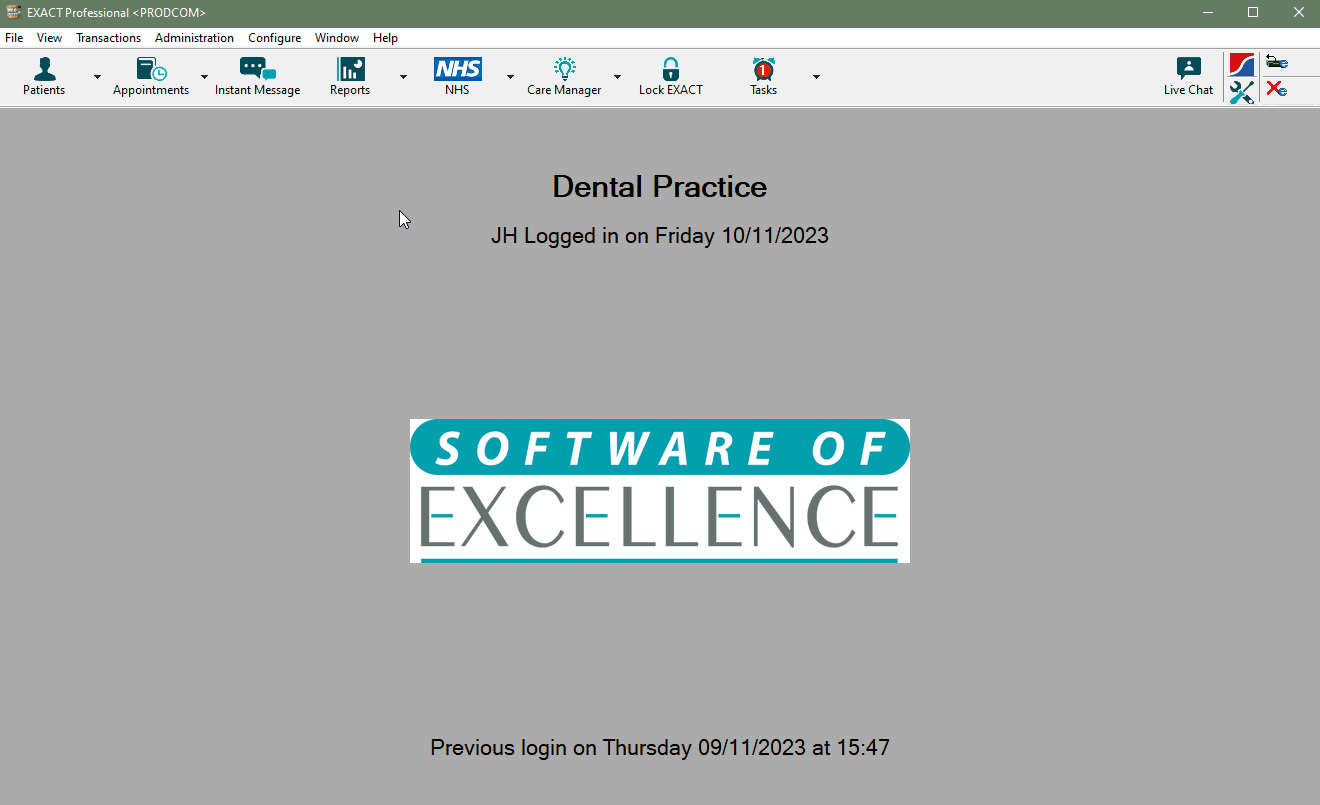Open the Patients module
This screenshot has height=805, width=1320.
click(44, 77)
